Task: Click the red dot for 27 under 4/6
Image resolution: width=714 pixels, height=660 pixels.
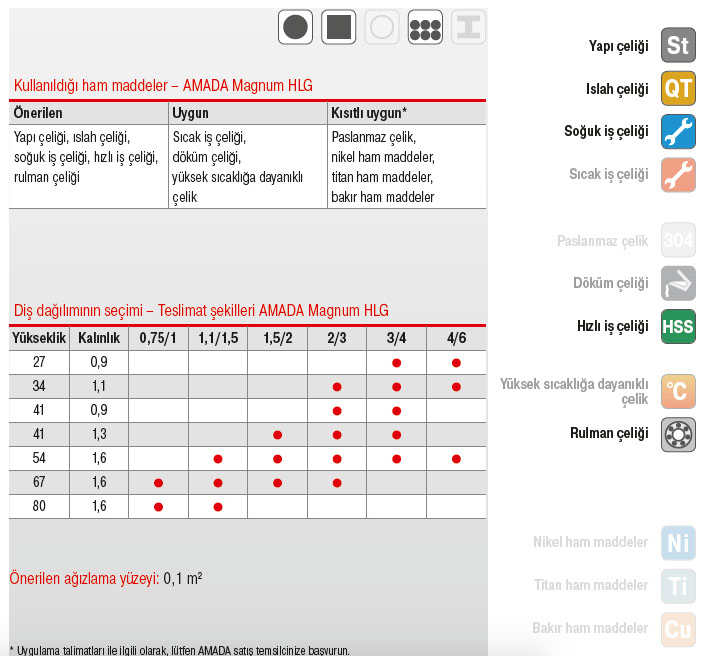Action: tap(456, 363)
